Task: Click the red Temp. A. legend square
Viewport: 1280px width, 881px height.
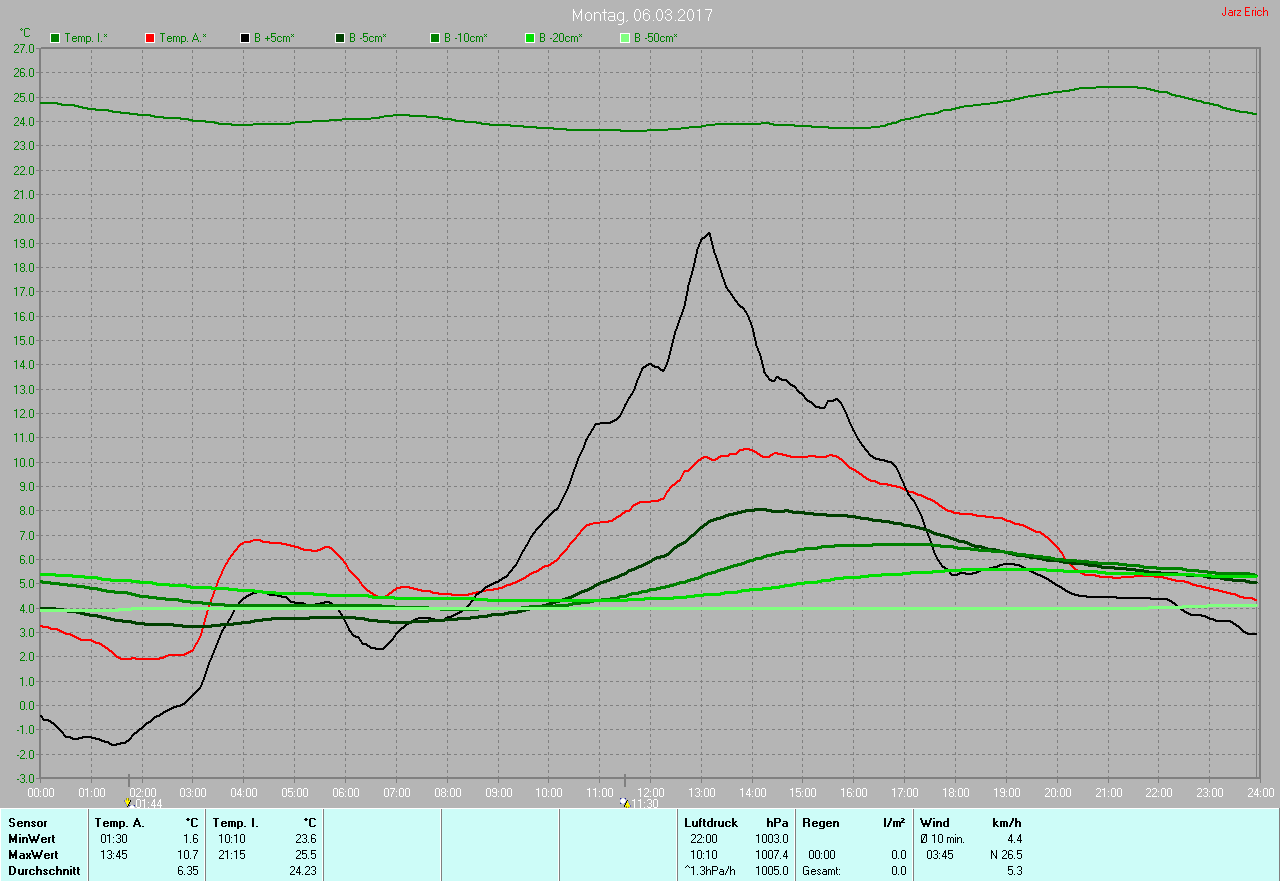Action: click(x=150, y=38)
